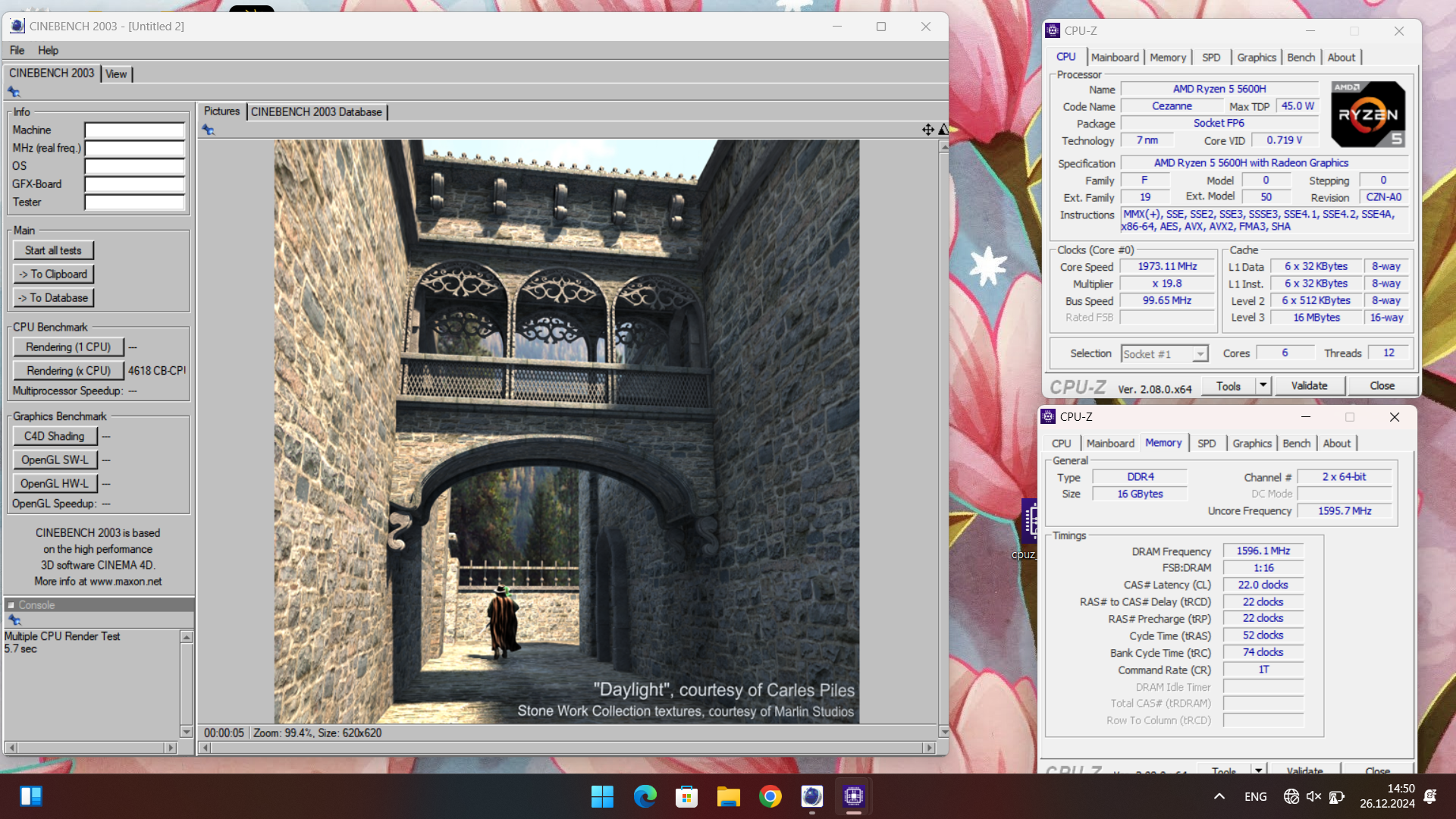Click DRAM Frequency 1596.1 MHz value
This screenshot has width=1456, height=819.
[1263, 551]
